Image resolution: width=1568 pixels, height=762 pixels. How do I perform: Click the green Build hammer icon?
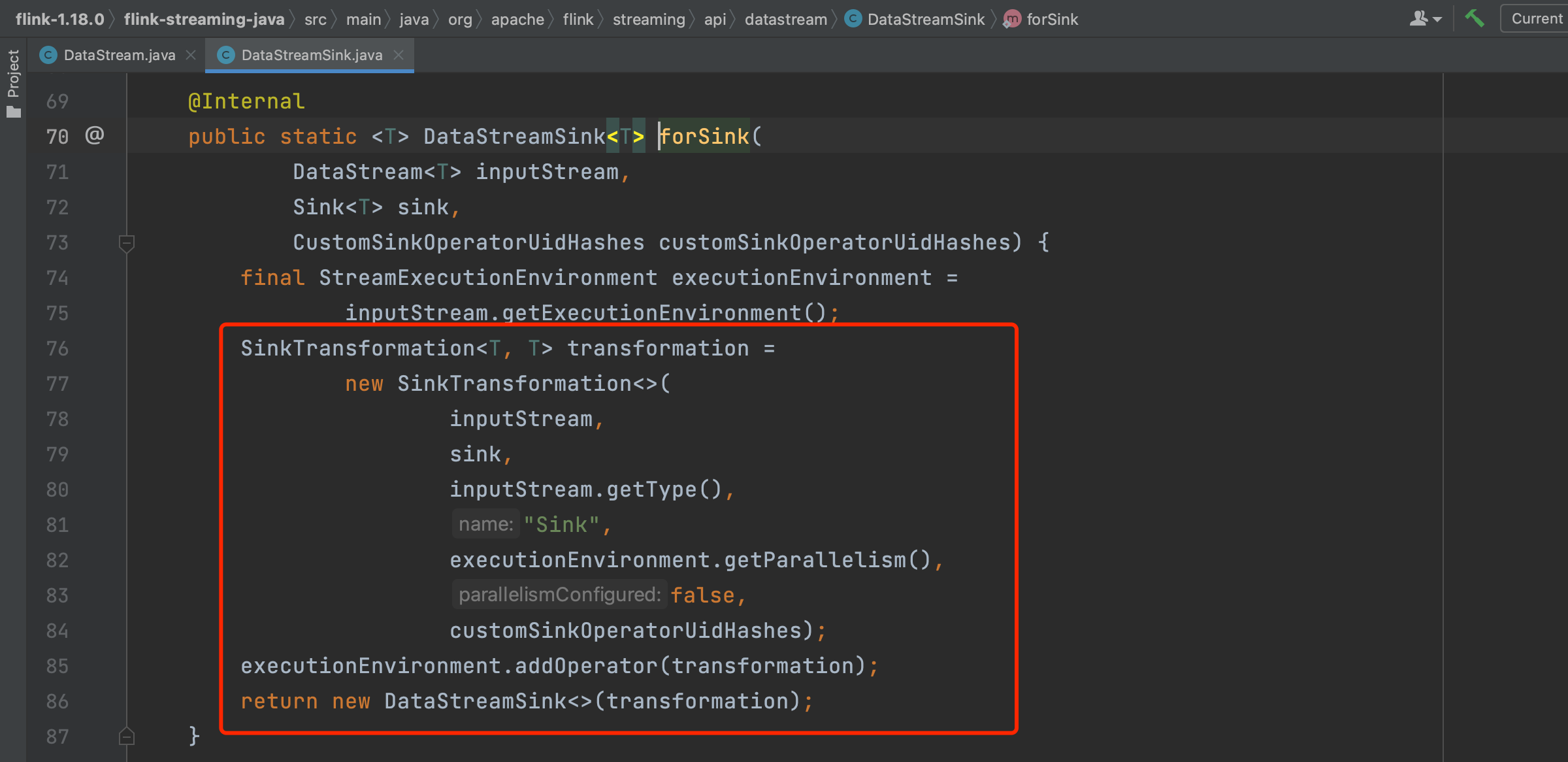click(x=1475, y=18)
